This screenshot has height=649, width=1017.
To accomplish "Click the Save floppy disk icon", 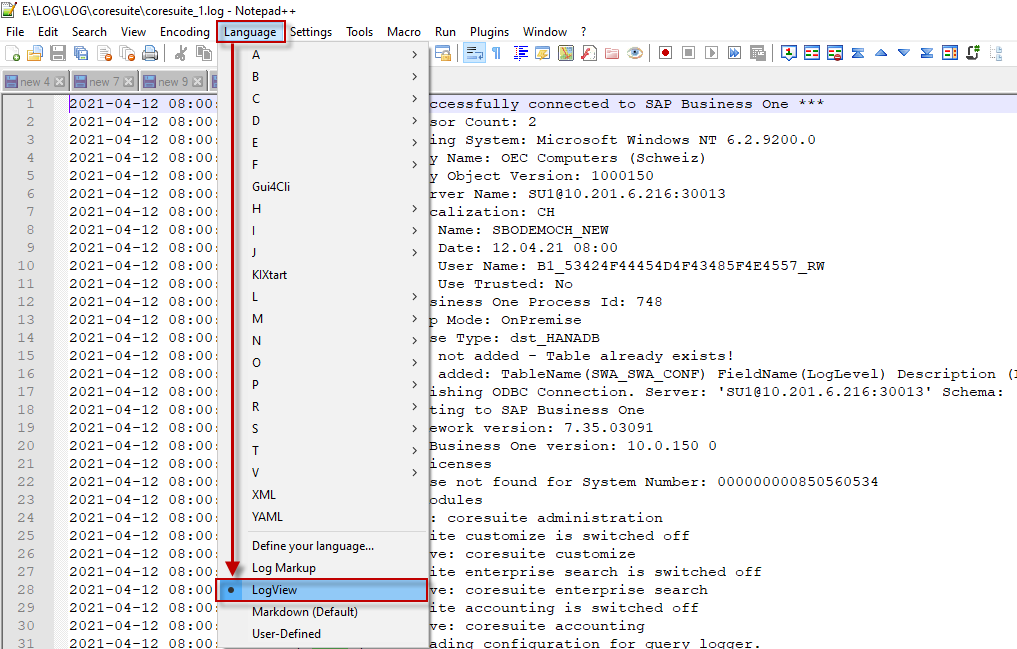I will tap(58, 53).
